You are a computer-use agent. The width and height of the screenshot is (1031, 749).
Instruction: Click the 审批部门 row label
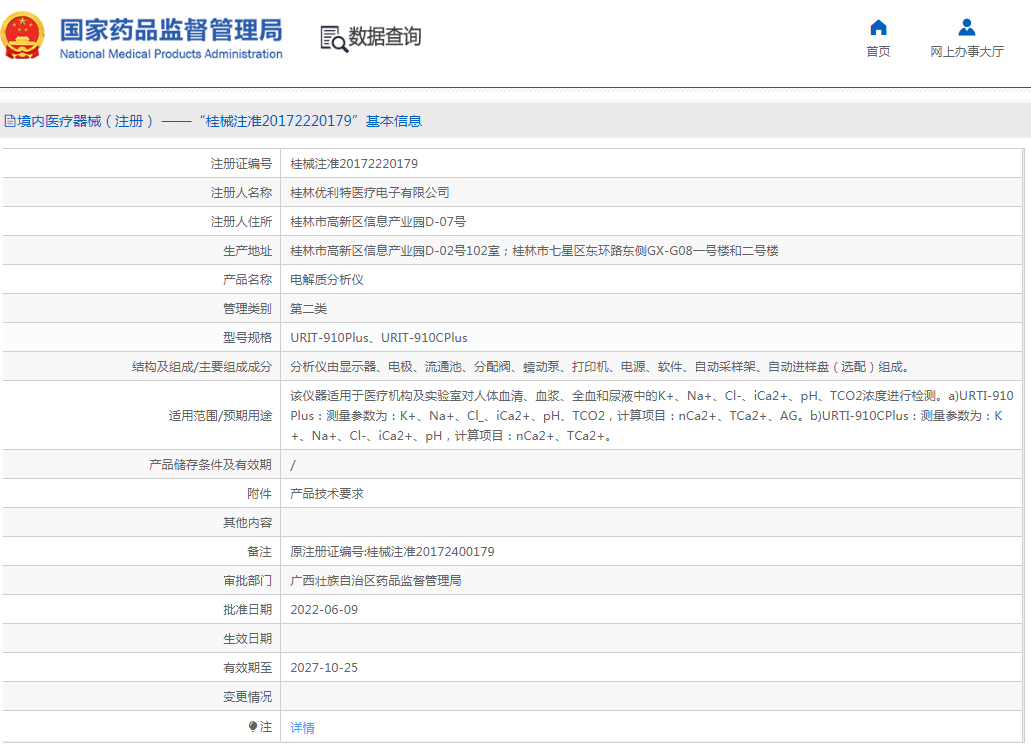pyautogui.click(x=247, y=581)
